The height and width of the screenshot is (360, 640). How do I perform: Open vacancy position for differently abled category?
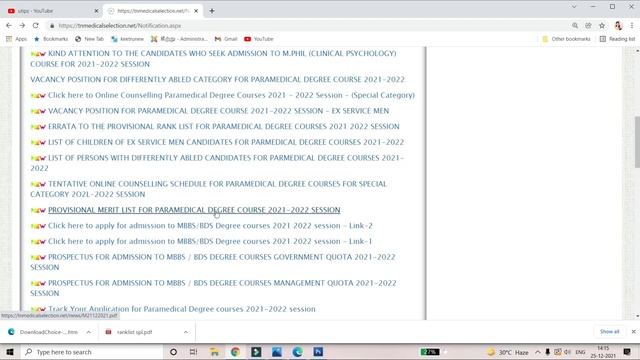217,79
